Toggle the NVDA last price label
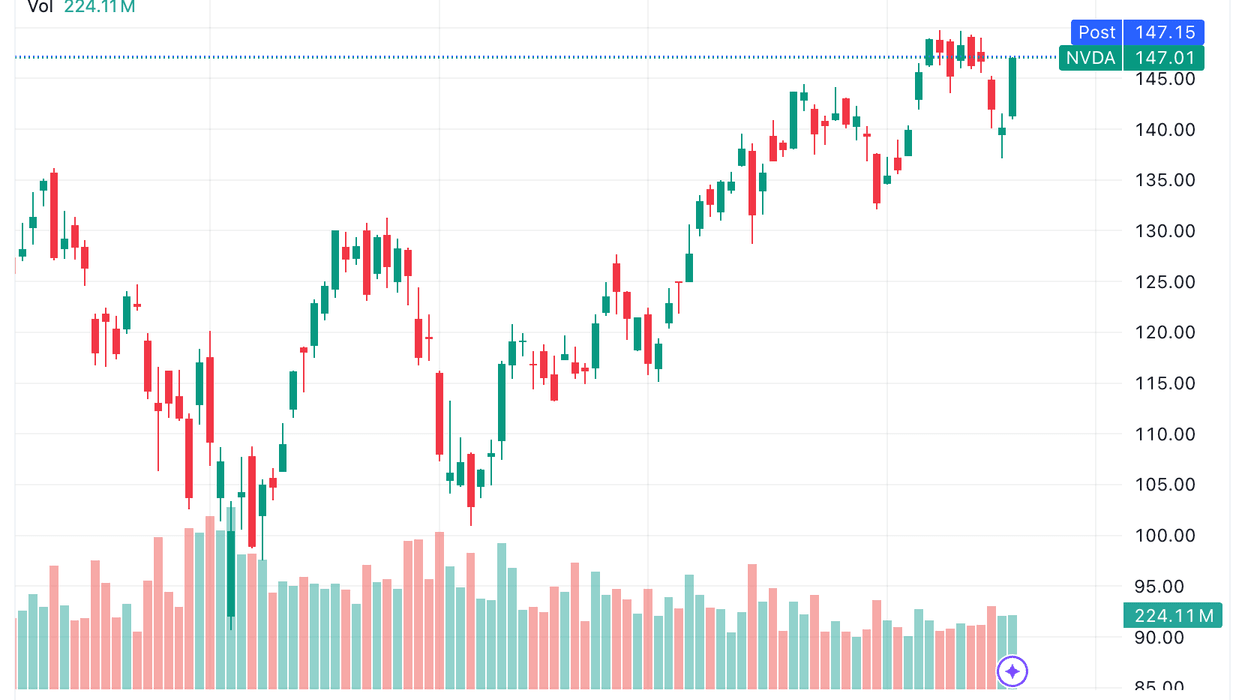 pyautogui.click(x=1091, y=58)
